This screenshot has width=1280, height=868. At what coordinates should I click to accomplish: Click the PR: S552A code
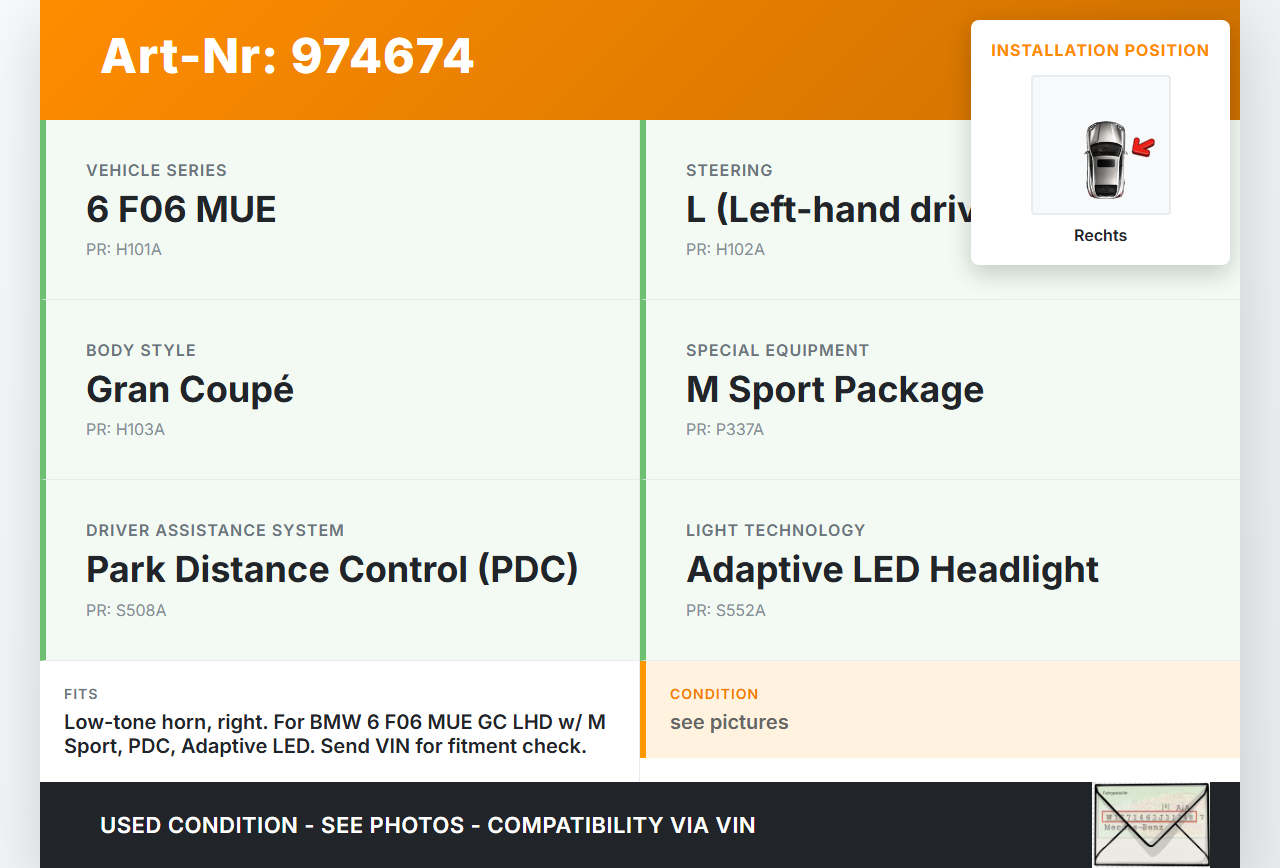click(x=725, y=610)
